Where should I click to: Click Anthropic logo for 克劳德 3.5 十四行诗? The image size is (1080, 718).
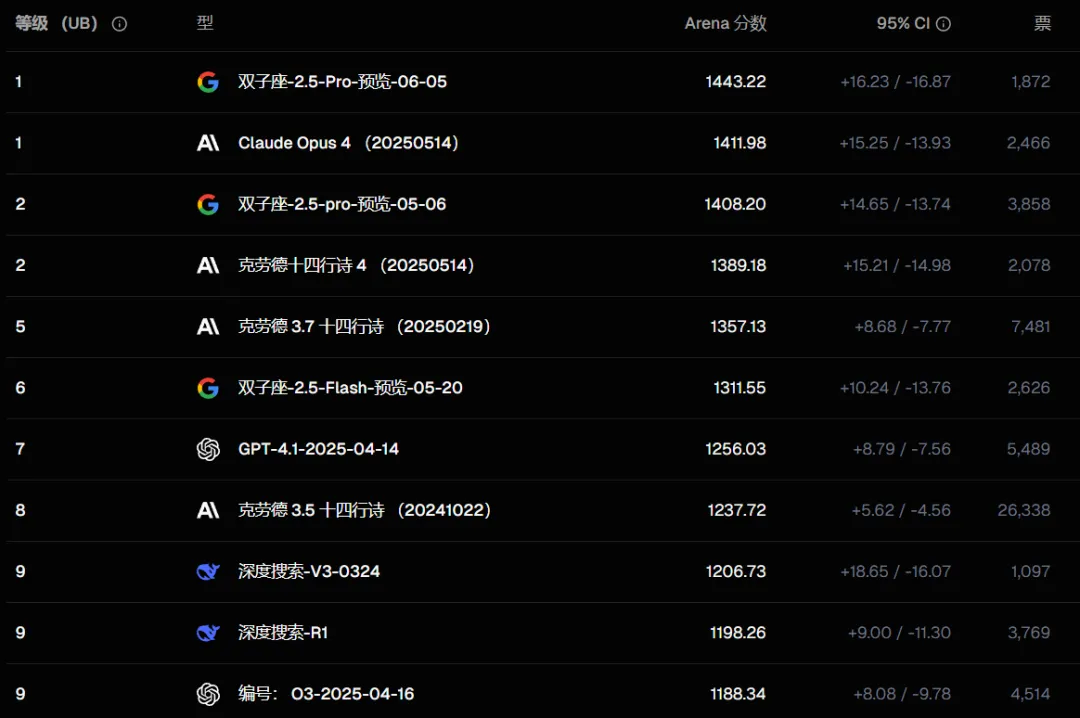tap(208, 511)
